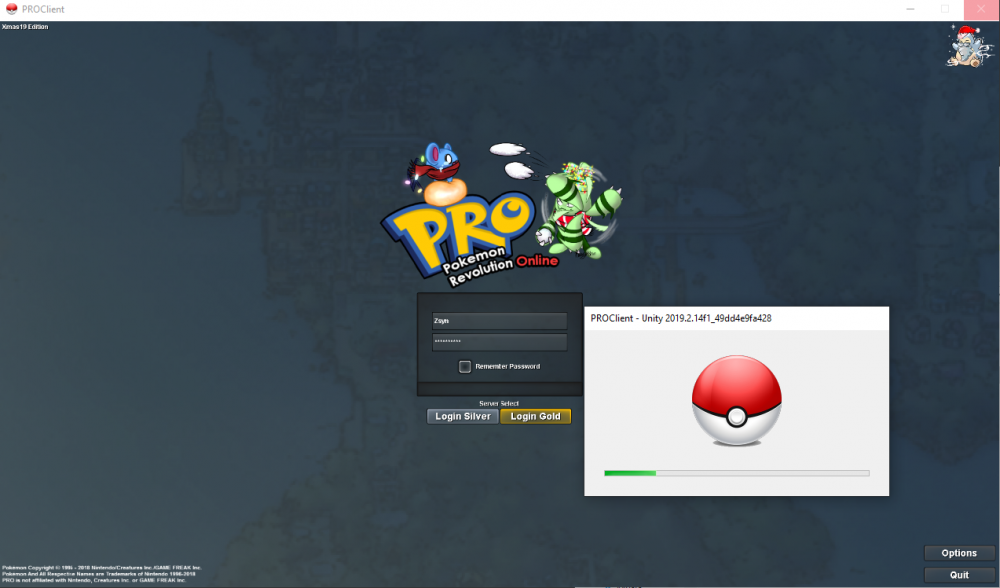The width and height of the screenshot is (1000, 588).
Task: Click the Xmas19 Edition label
Action: pos(25,27)
